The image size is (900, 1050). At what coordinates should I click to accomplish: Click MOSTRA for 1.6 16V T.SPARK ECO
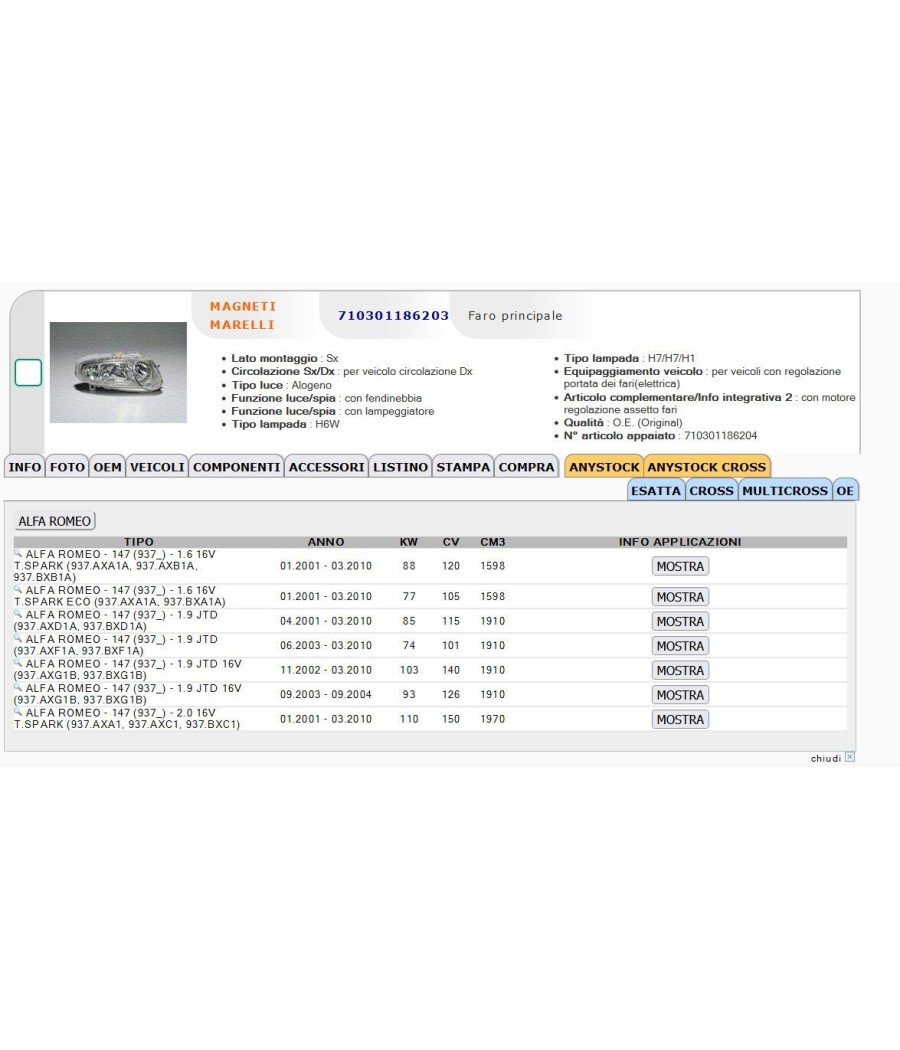[680, 597]
